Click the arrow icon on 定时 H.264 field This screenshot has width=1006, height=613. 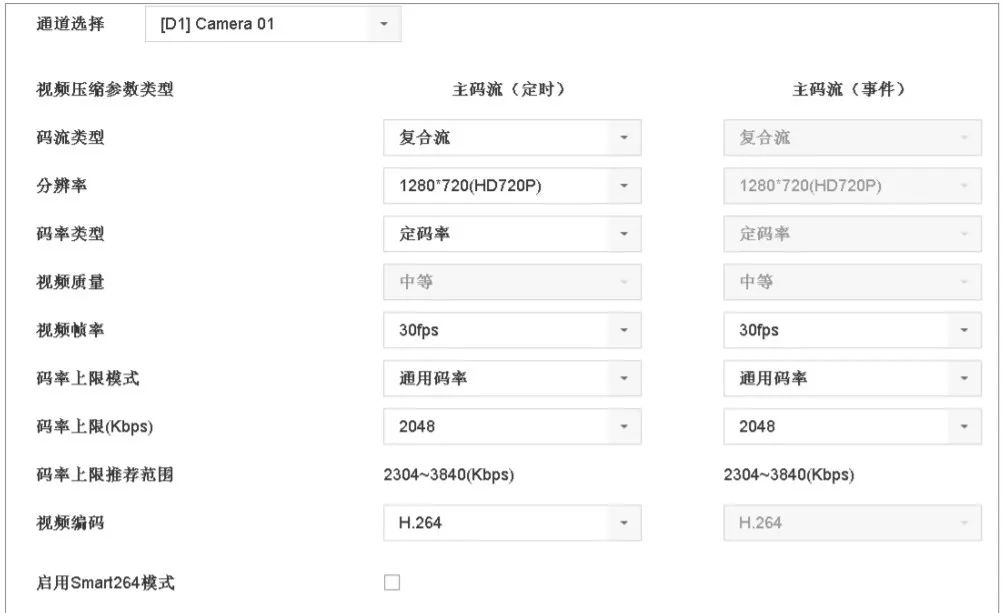624,522
